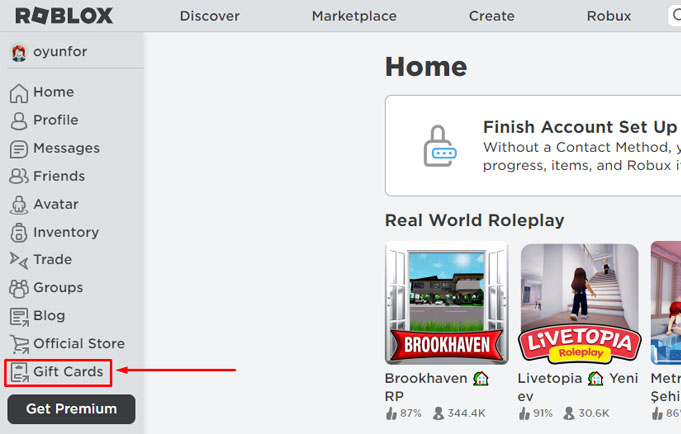Select Home label in the sidebar
Image resolution: width=681 pixels, height=434 pixels.
coord(53,92)
